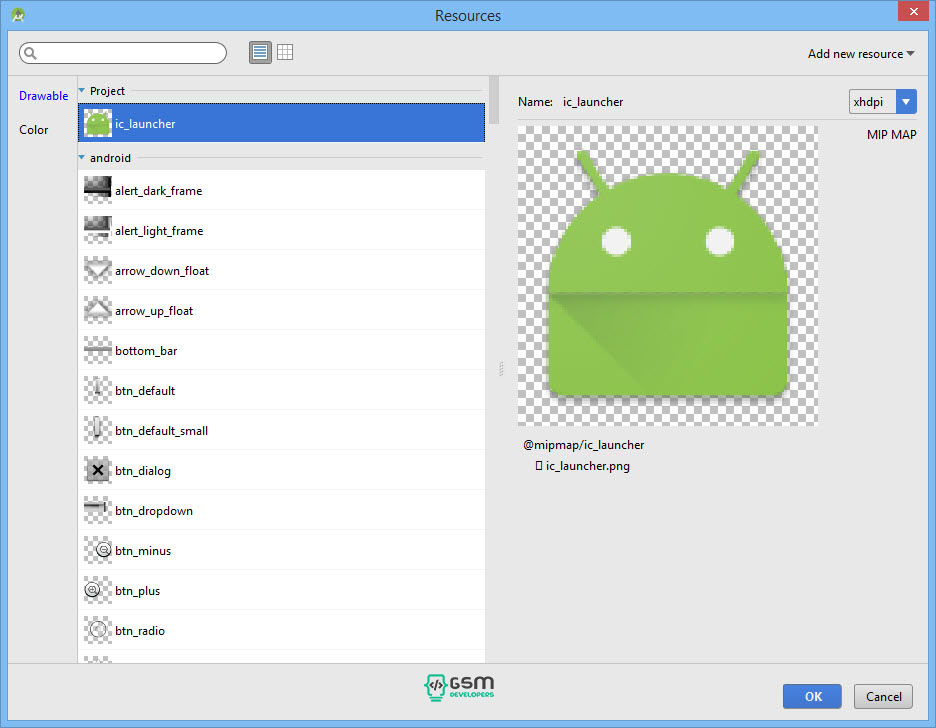Click the @mipmap/ic_launcher path text
936x728 pixels.
point(584,445)
